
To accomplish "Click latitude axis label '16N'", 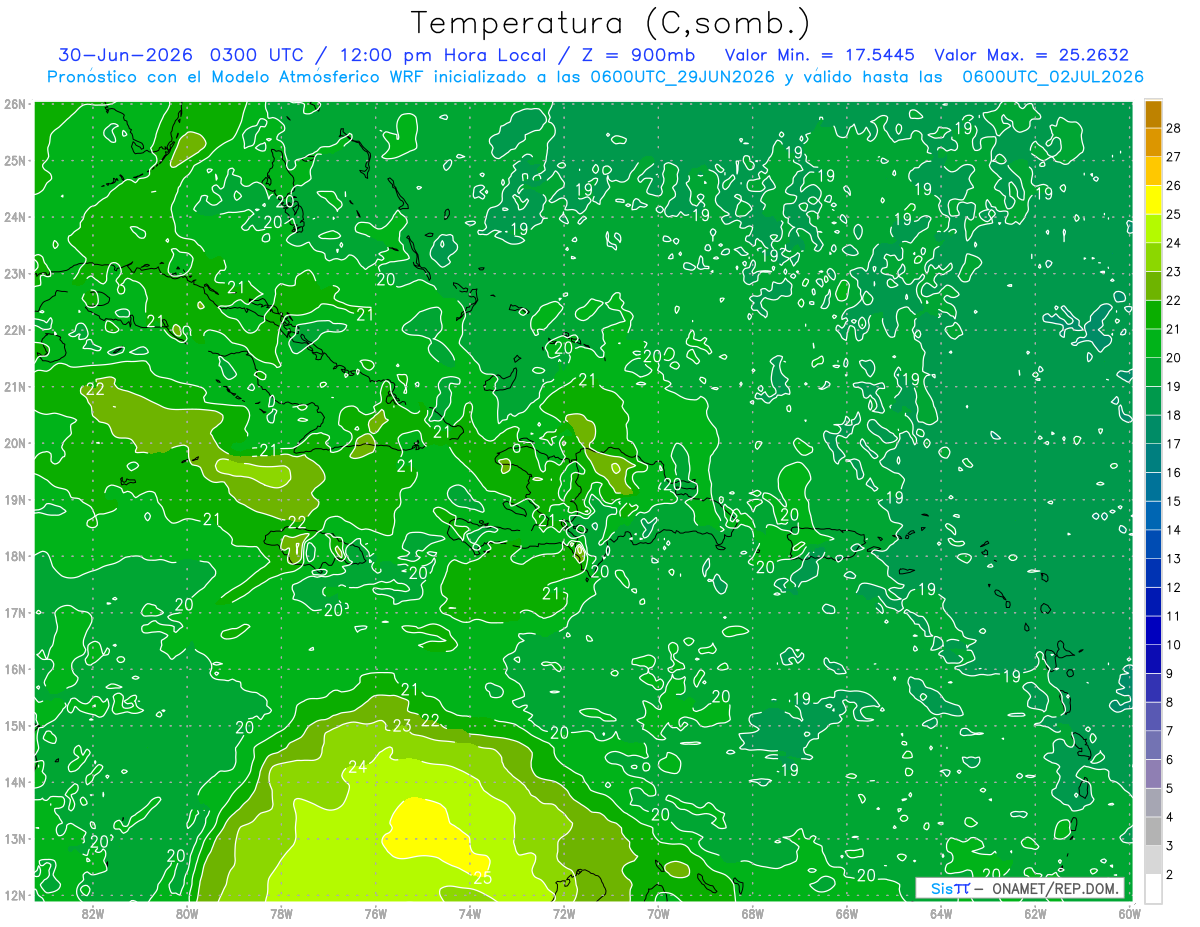I will click(14, 669).
